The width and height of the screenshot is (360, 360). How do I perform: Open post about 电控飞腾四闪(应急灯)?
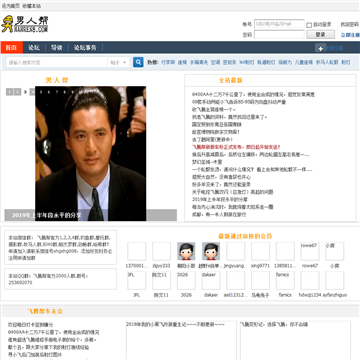tap(233, 192)
